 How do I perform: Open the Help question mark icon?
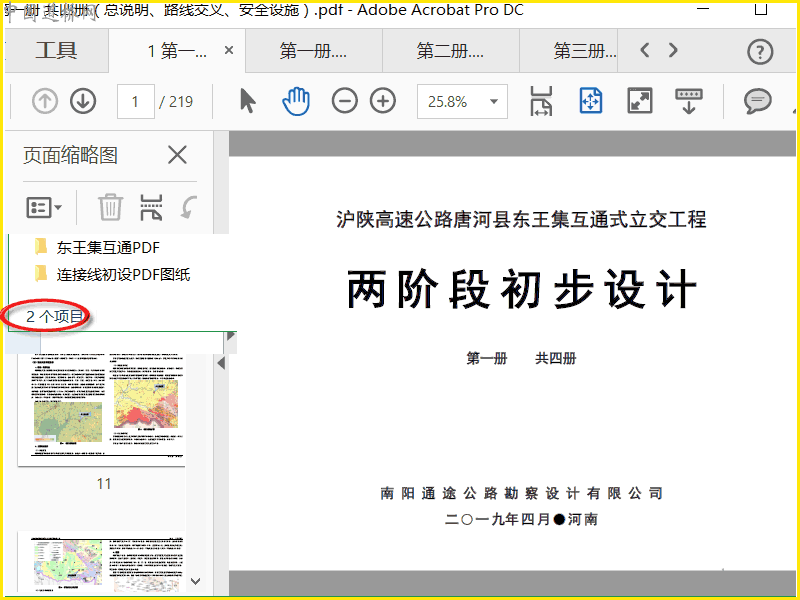(760, 52)
